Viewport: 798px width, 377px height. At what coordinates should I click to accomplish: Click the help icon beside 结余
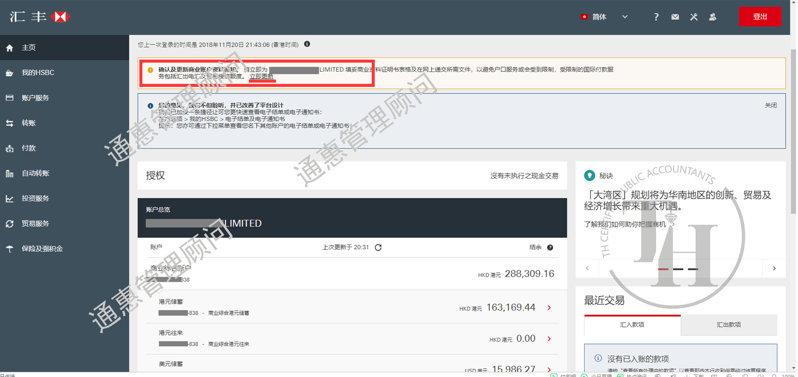(550, 247)
